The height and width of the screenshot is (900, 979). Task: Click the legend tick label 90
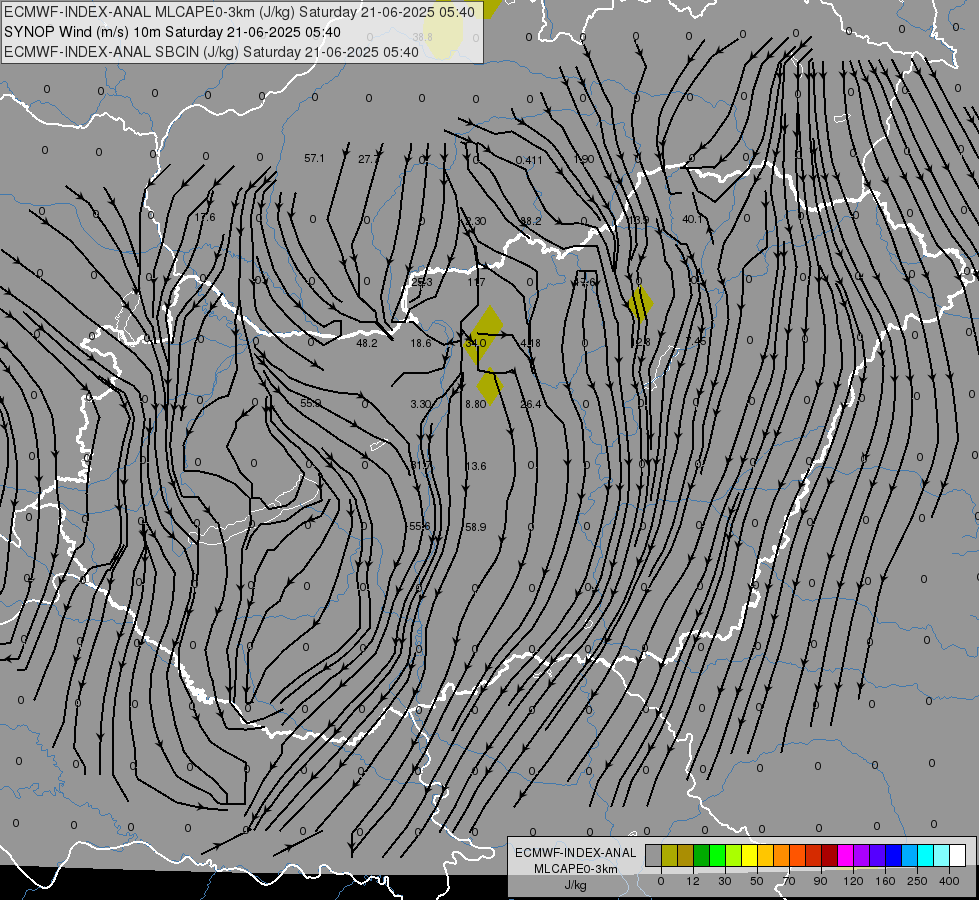coord(820,881)
